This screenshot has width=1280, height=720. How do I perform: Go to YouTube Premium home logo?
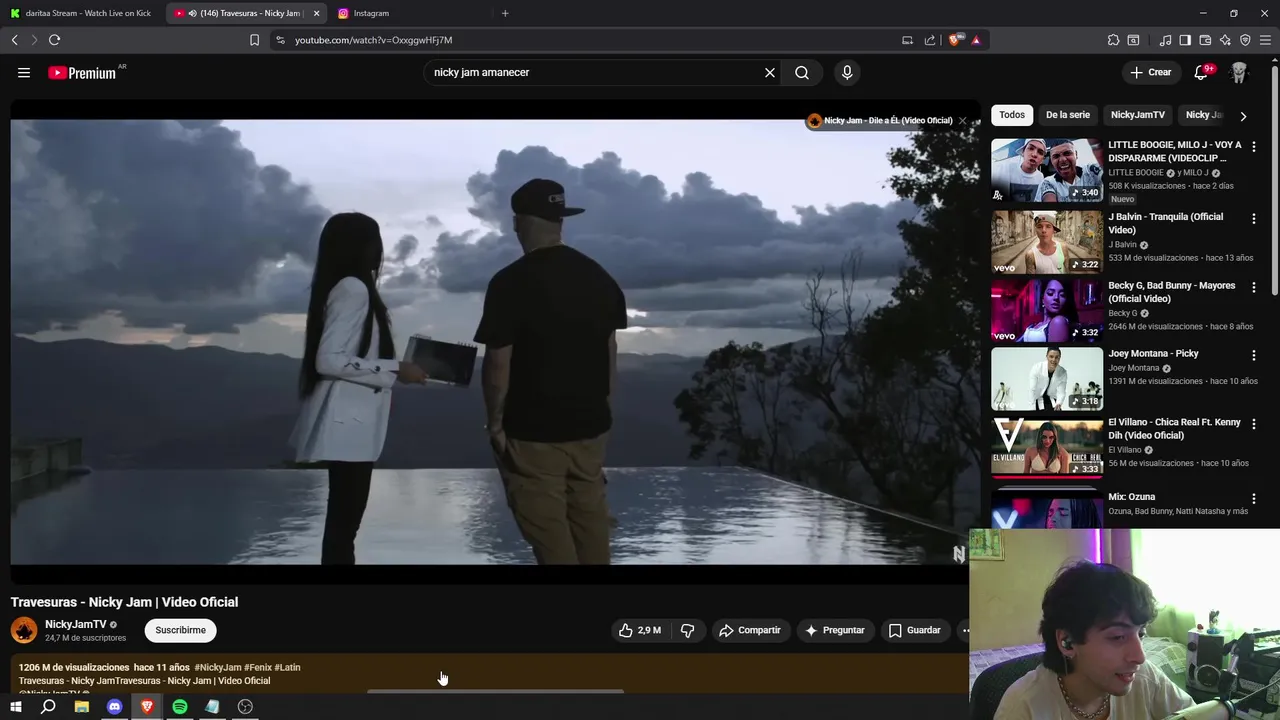pos(82,73)
